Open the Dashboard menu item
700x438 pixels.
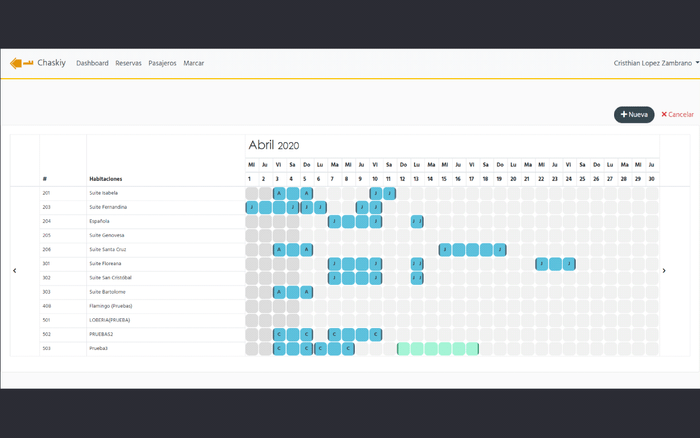pyautogui.click(x=92, y=63)
